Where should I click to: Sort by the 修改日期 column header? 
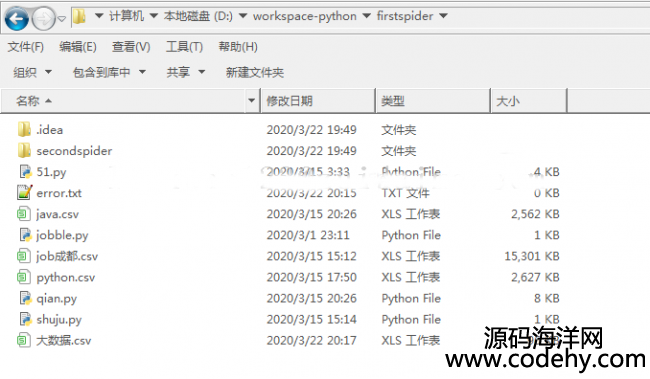pyautogui.click(x=318, y=101)
